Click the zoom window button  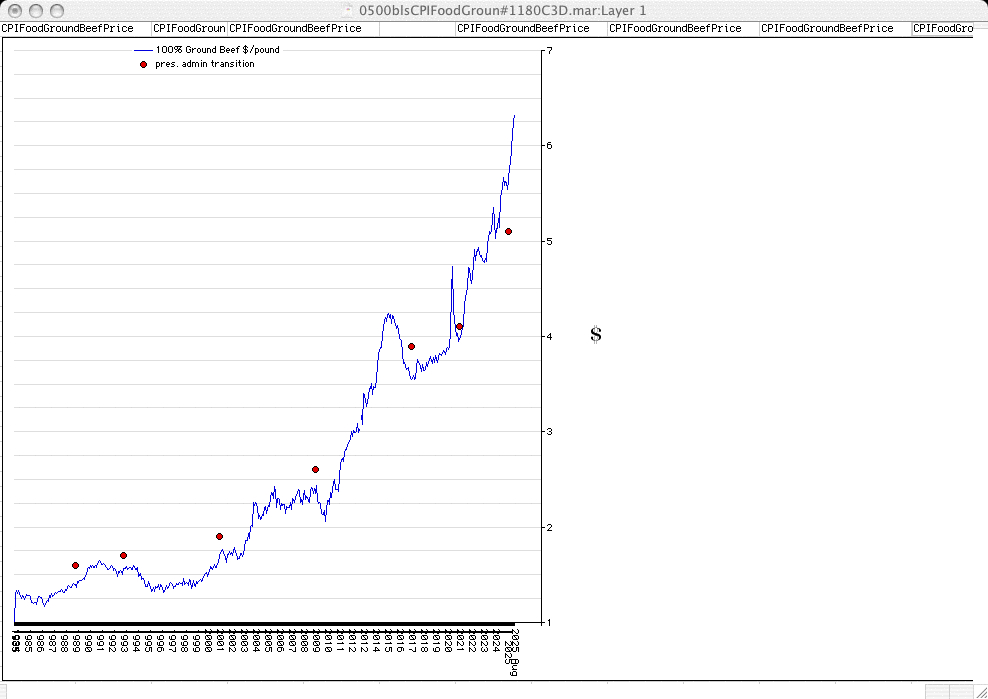click(x=57, y=10)
